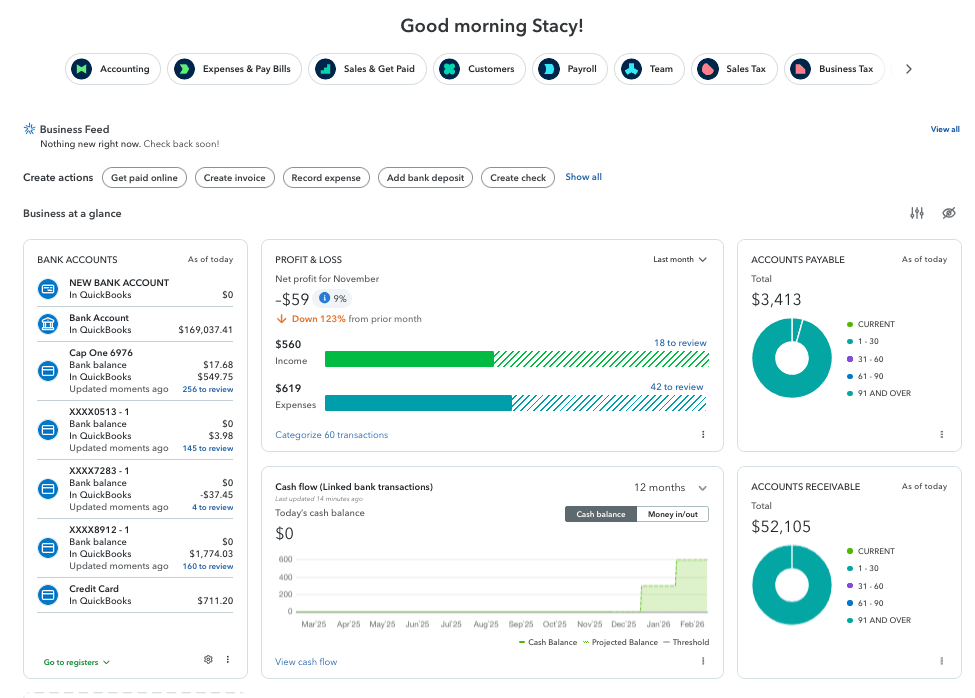Open the Profit & Loss three-dot menu
The height and width of the screenshot is (698, 975).
point(703,434)
